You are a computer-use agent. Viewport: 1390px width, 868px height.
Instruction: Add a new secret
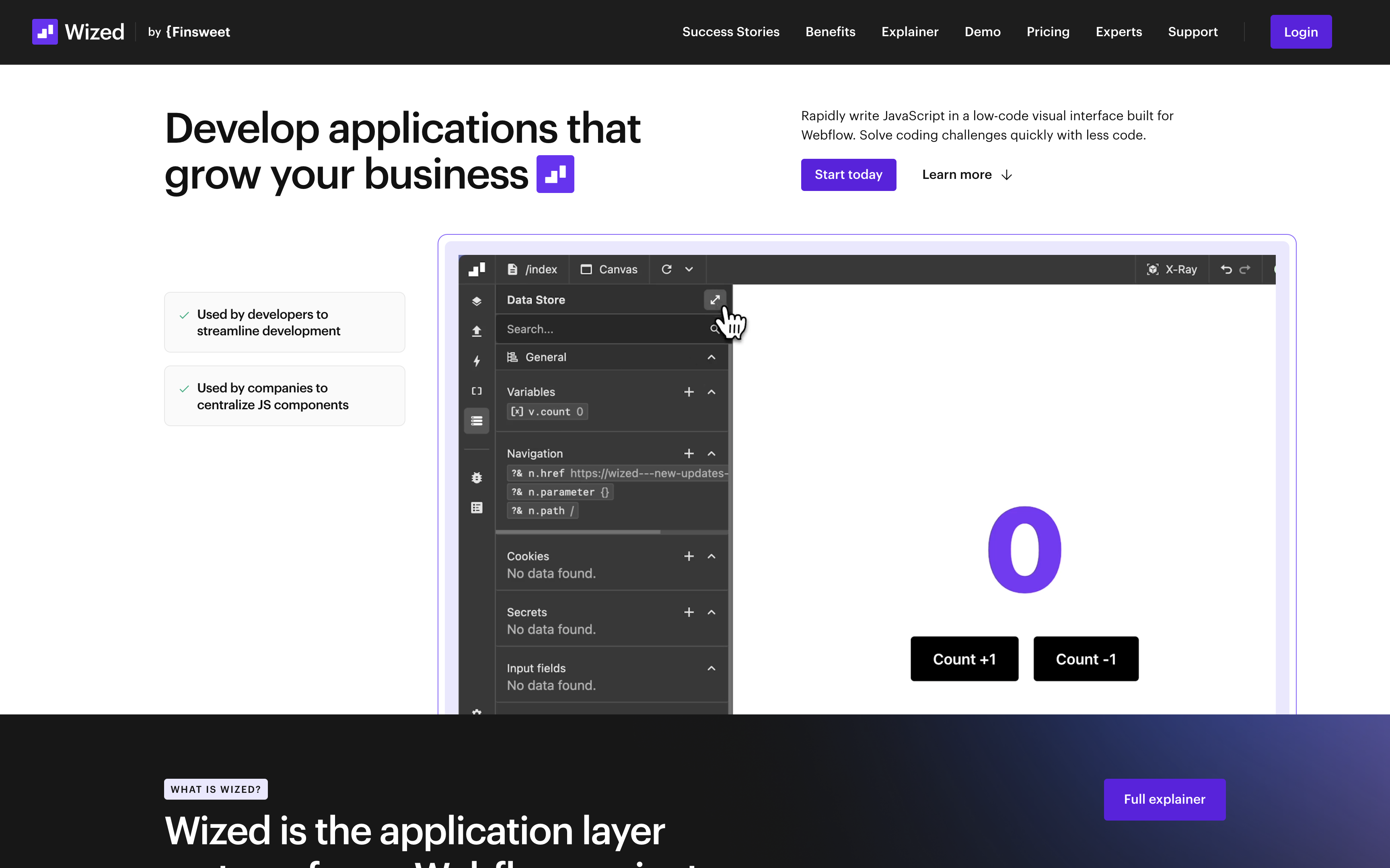pyautogui.click(x=689, y=612)
